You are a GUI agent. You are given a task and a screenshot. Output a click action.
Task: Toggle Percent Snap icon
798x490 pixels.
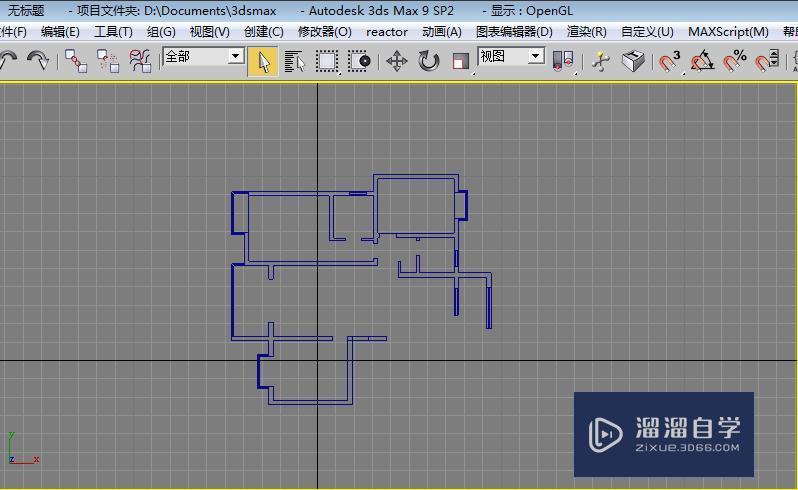(734, 62)
